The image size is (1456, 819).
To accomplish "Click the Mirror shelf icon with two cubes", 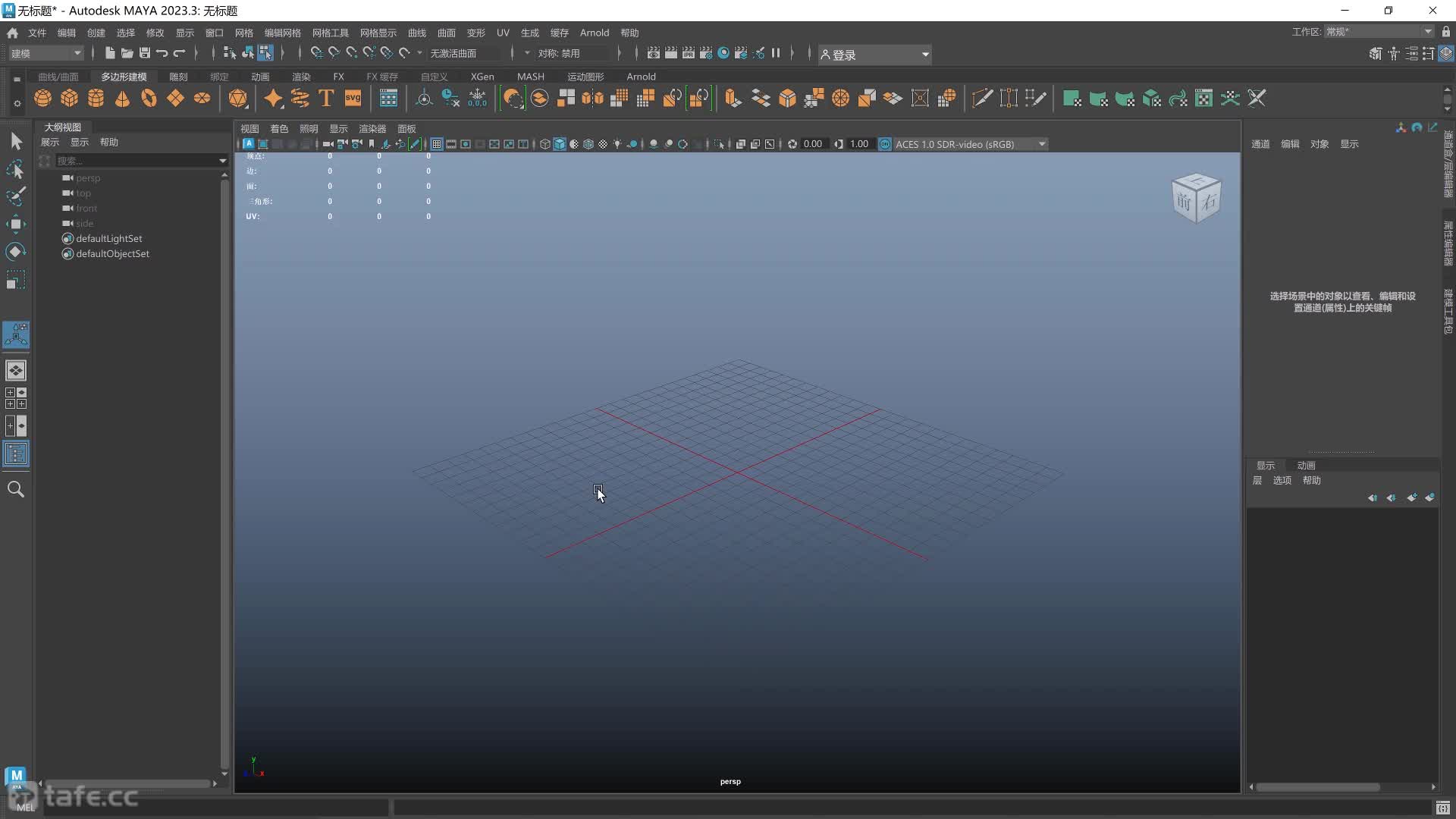I will click(x=593, y=99).
